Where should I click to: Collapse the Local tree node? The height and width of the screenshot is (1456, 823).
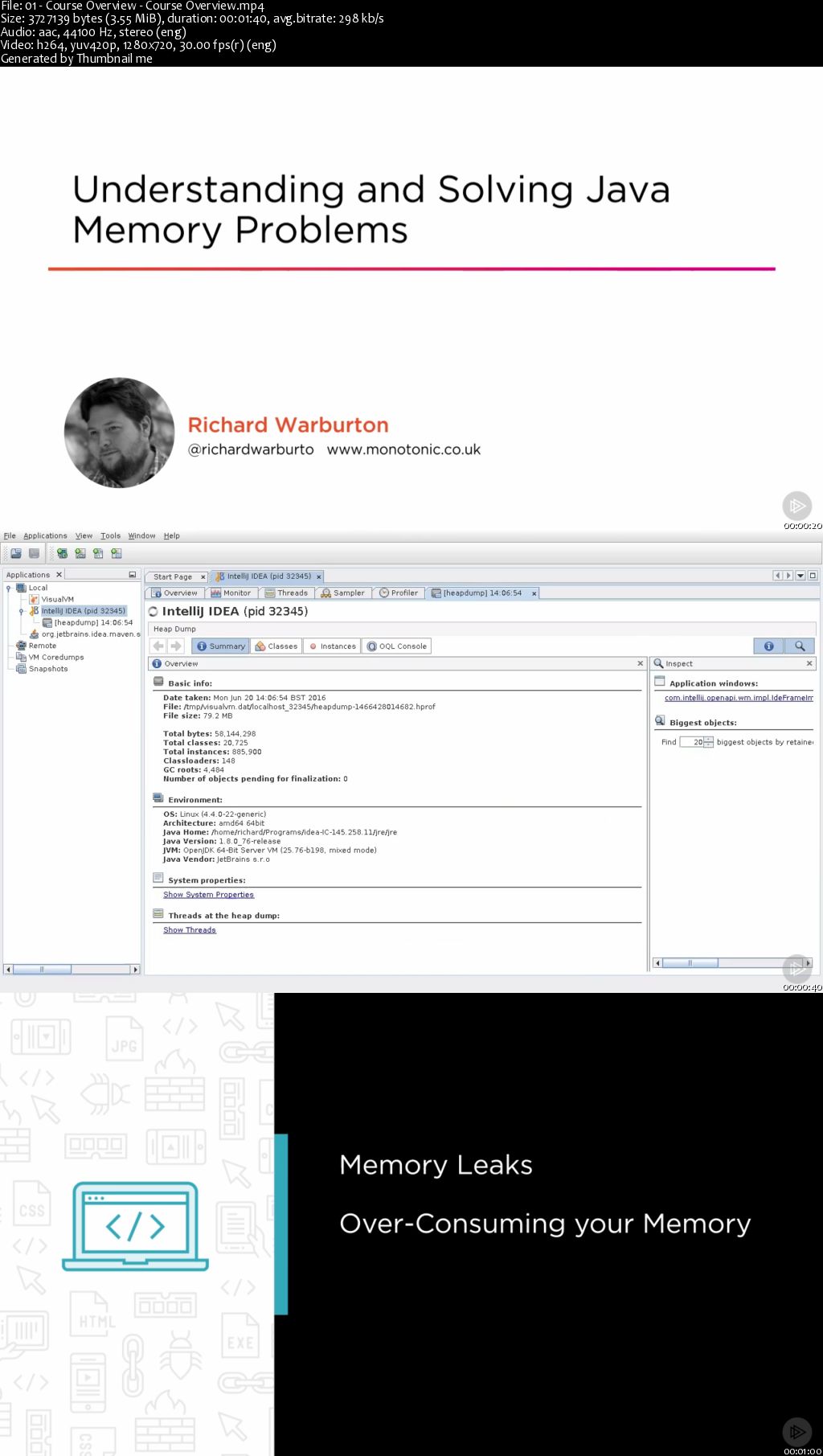(9, 588)
